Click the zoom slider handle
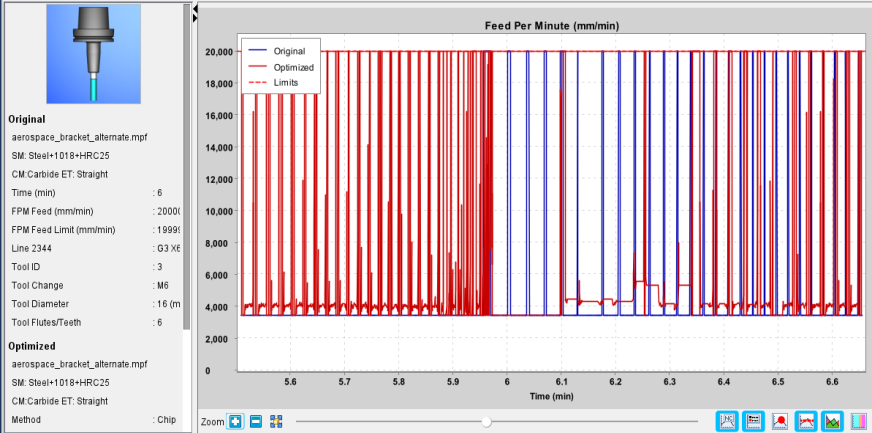Screen dimensions: 872x433 coord(487,422)
